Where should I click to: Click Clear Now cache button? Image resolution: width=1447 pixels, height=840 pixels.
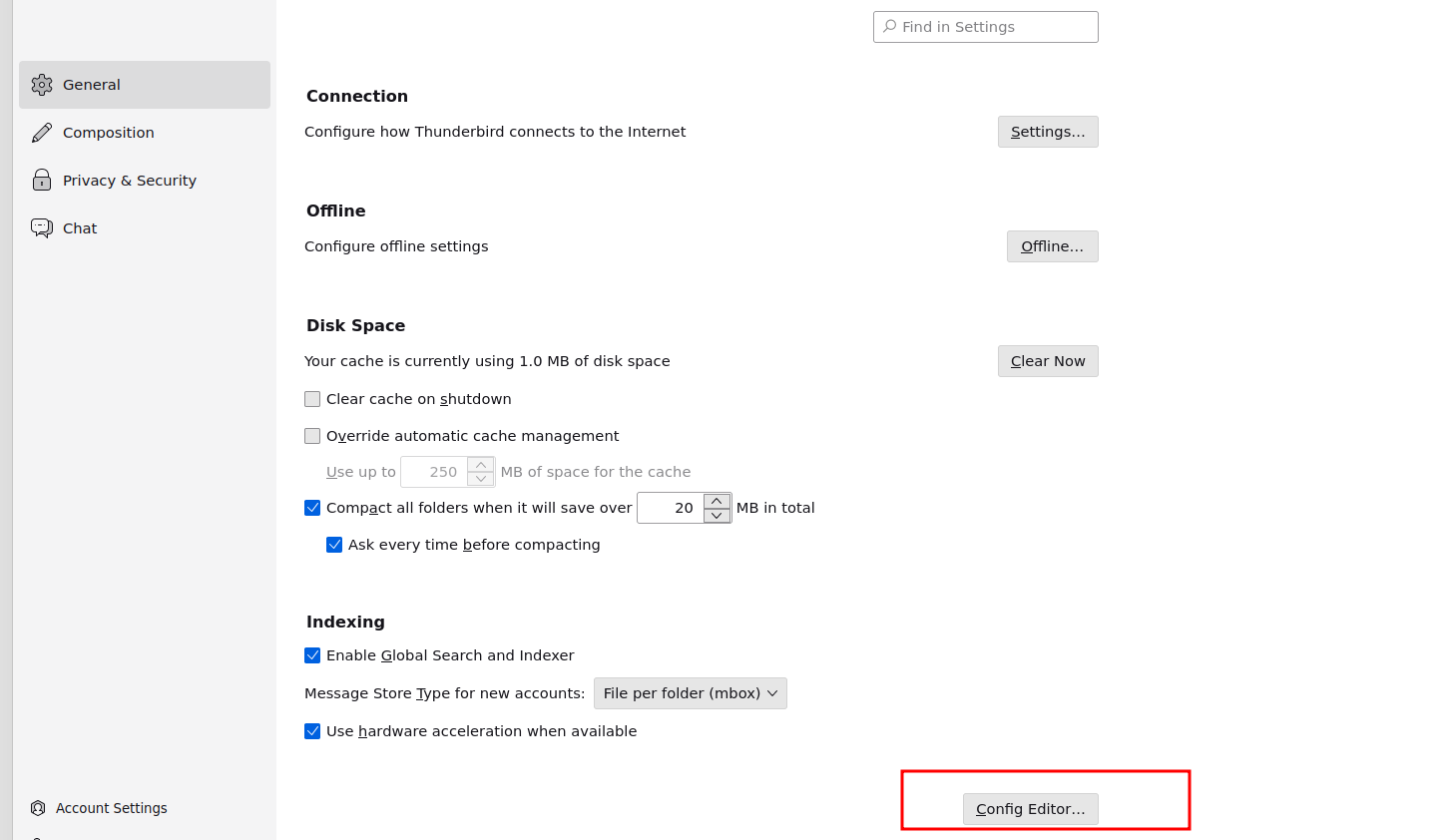1047,361
